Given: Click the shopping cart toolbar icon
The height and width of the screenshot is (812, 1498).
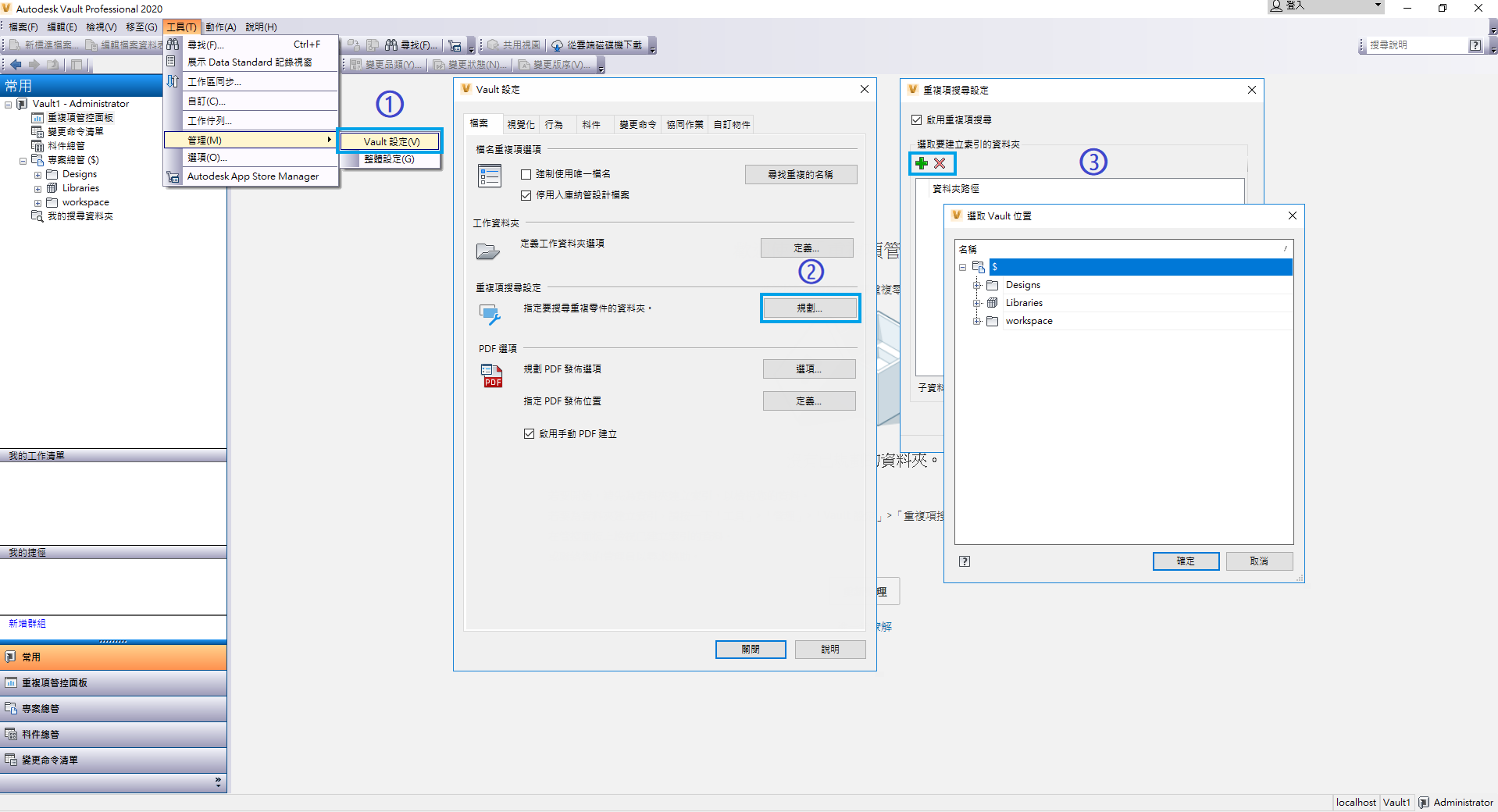Looking at the screenshot, I should click(x=455, y=45).
